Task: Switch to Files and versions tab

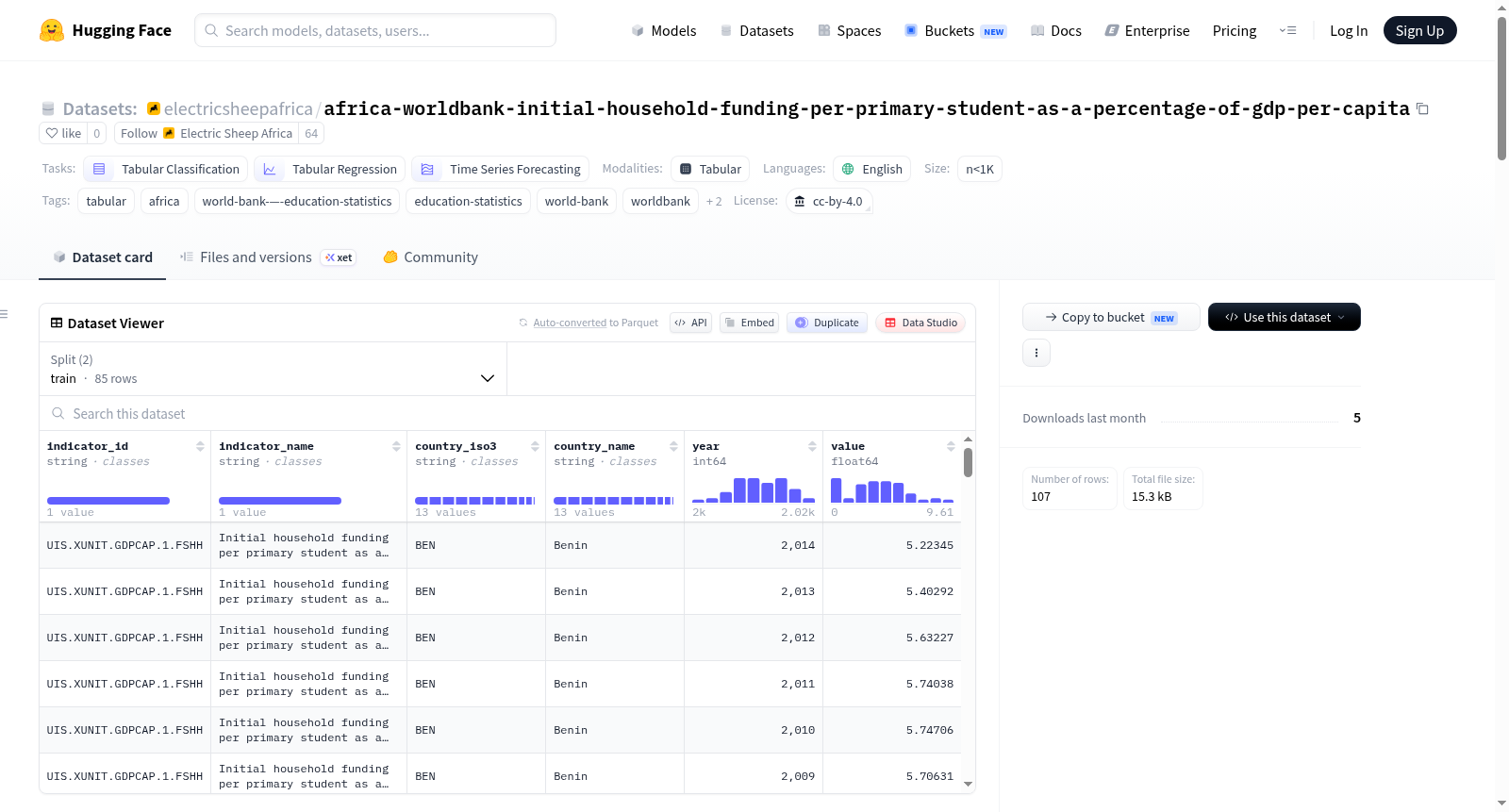Action: [x=268, y=257]
